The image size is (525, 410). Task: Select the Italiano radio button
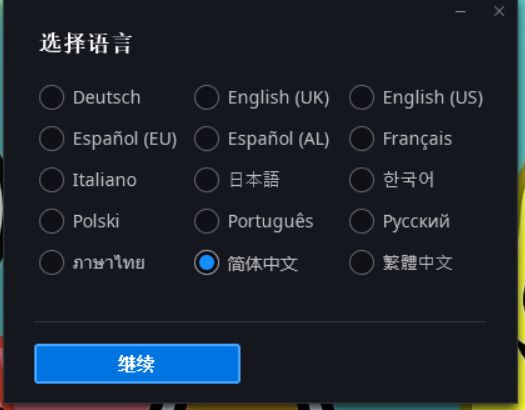(x=52, y=180)
